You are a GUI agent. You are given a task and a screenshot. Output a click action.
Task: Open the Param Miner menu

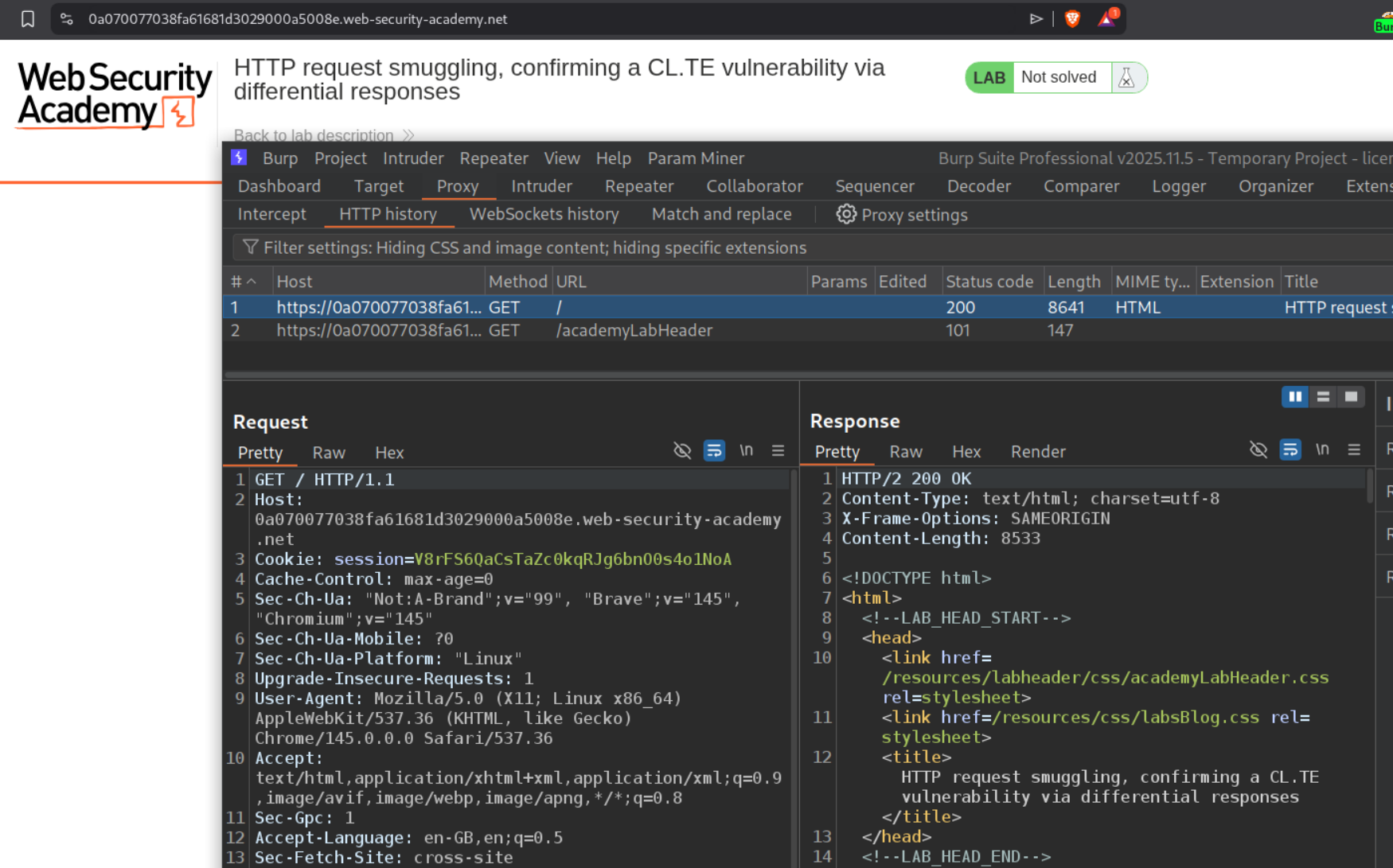pos(696,158)
